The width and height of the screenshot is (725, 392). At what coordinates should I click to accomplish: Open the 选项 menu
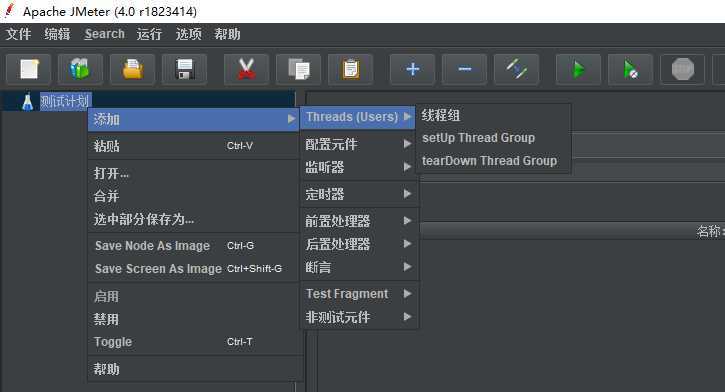point(189,34)
